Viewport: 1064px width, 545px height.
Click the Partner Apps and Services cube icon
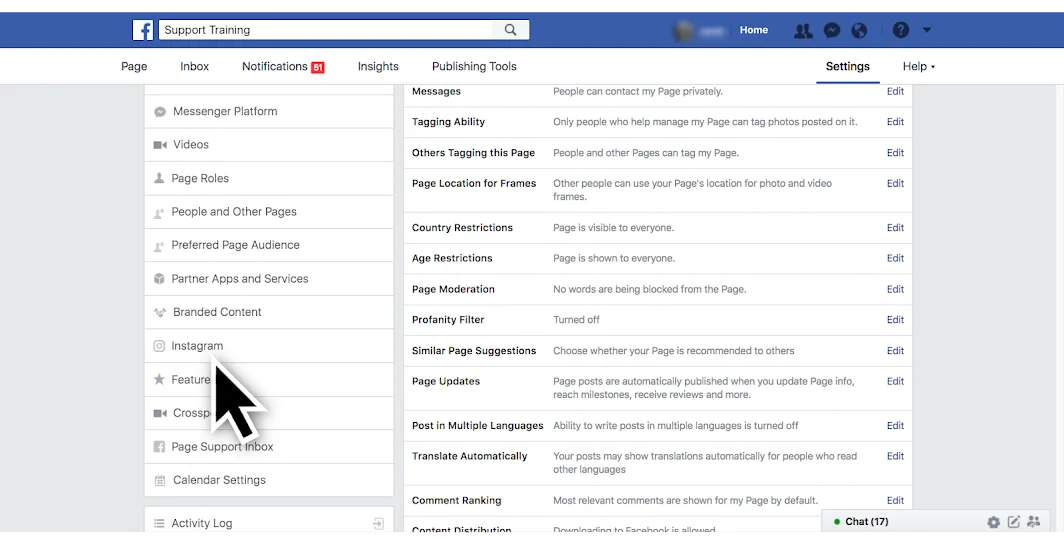[159, 279]
